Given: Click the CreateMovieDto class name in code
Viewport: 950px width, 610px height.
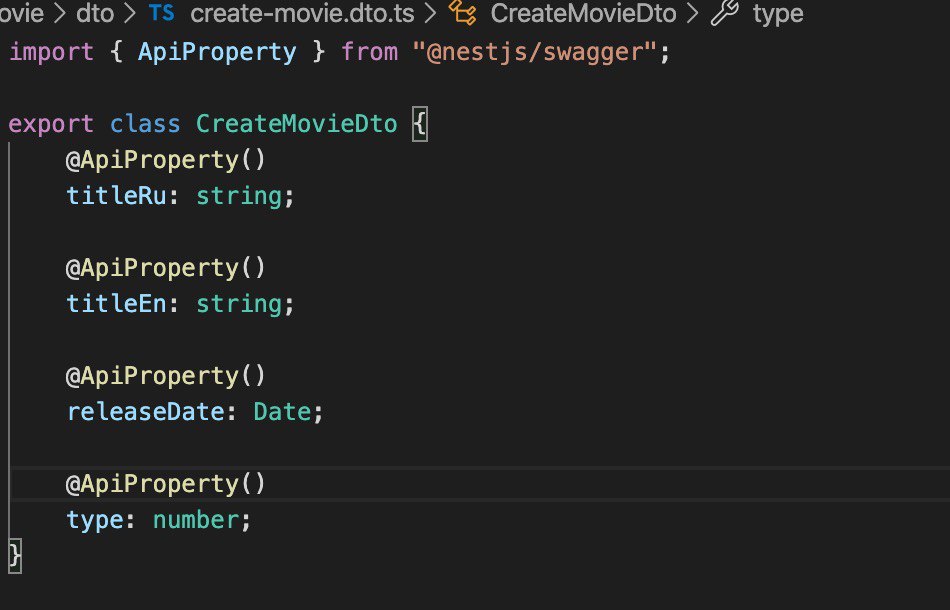Looking at the screenshot, I should 297,124.
